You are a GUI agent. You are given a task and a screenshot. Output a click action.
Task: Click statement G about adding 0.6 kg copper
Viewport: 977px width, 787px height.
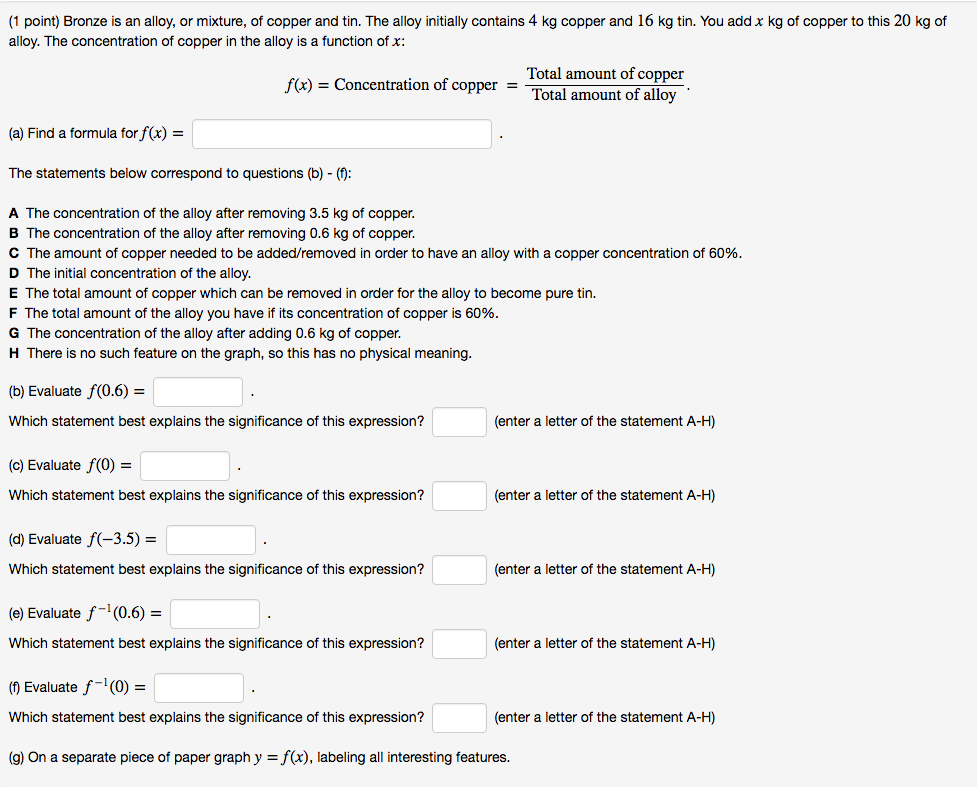(205, 333)
